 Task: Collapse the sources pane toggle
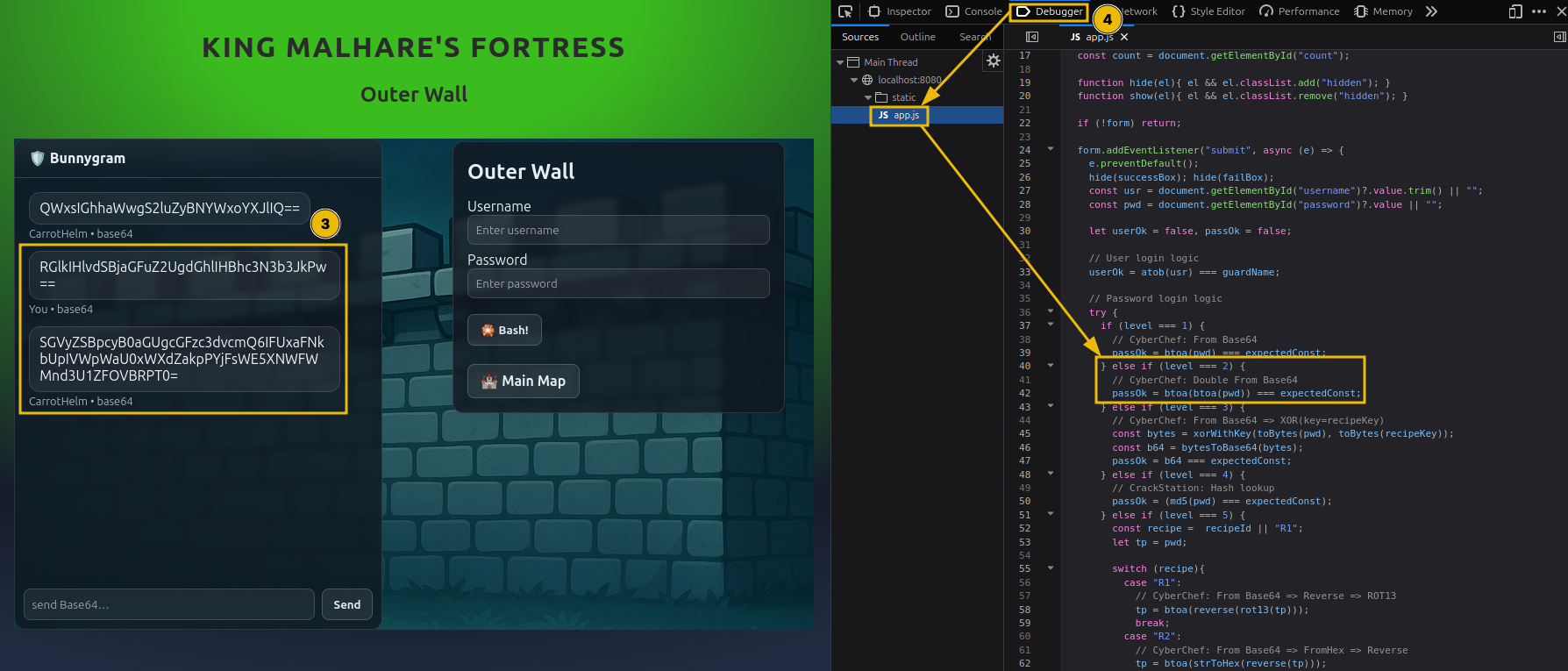click(1032, 37)
